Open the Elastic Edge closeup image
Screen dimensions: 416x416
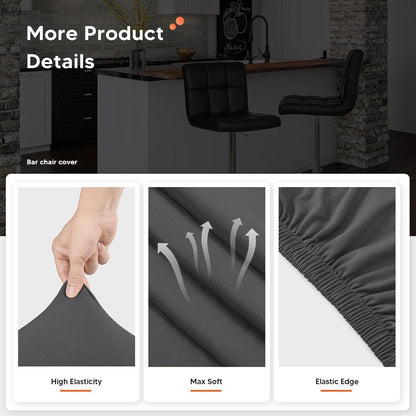(337, 277)
